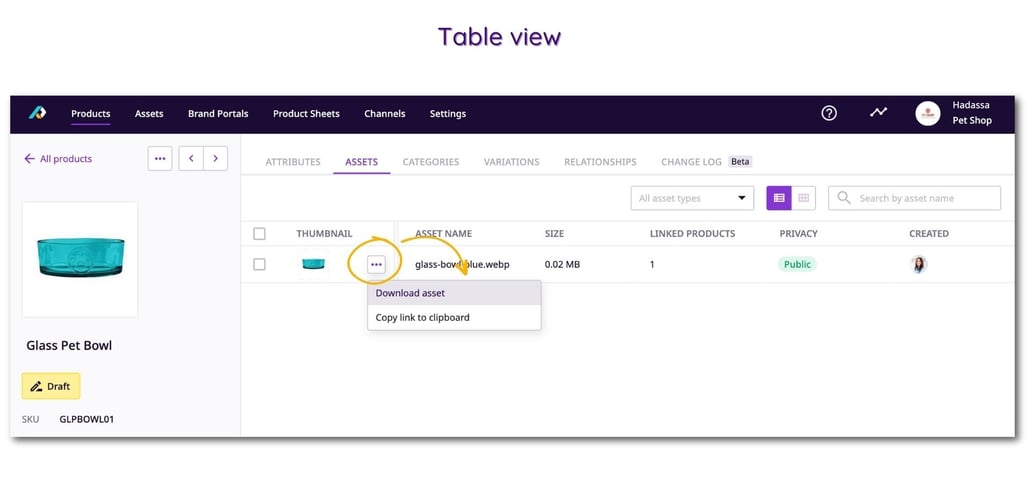The width and height of the screenshot is (1032, 479).
Task: Switch to grid view layout
Action: [803, 198]
